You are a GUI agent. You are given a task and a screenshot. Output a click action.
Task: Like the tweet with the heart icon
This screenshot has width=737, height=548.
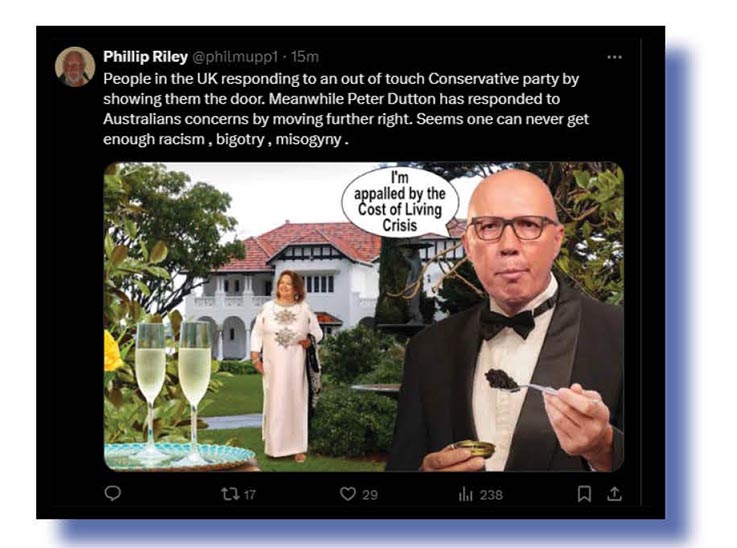pyautogui.click(x=349, y=494)
